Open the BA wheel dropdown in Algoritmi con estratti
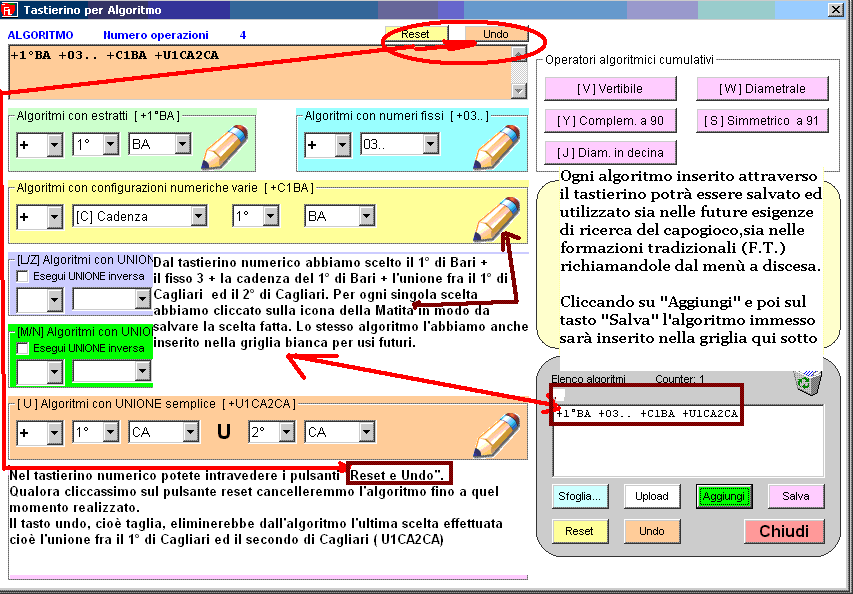Viewport: 853px width, 594px height. (x=182, y=145)
